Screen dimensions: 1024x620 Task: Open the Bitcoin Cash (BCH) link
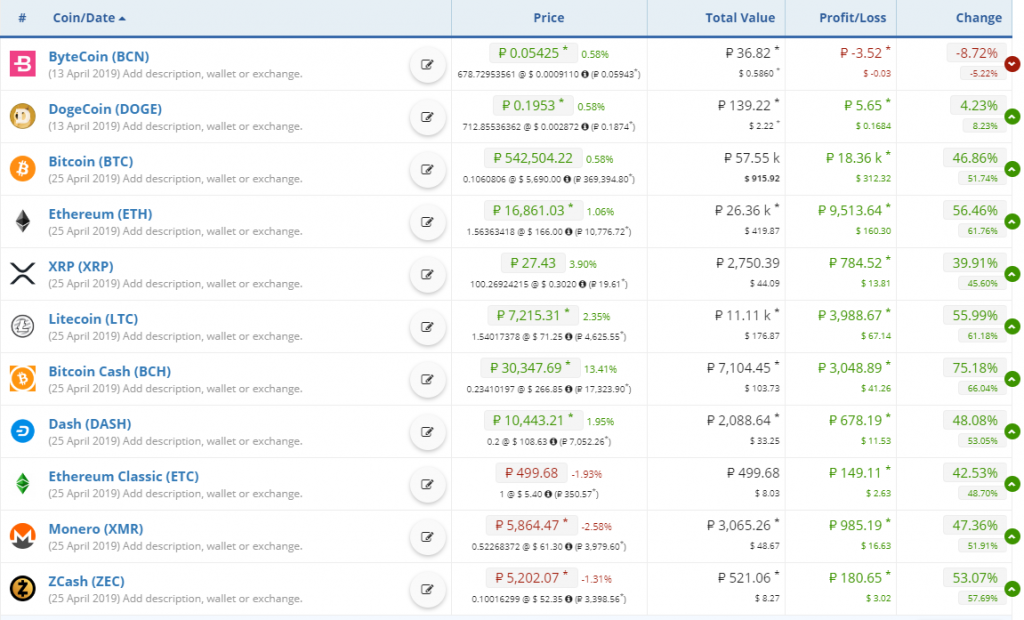click(x=110, y=371)
